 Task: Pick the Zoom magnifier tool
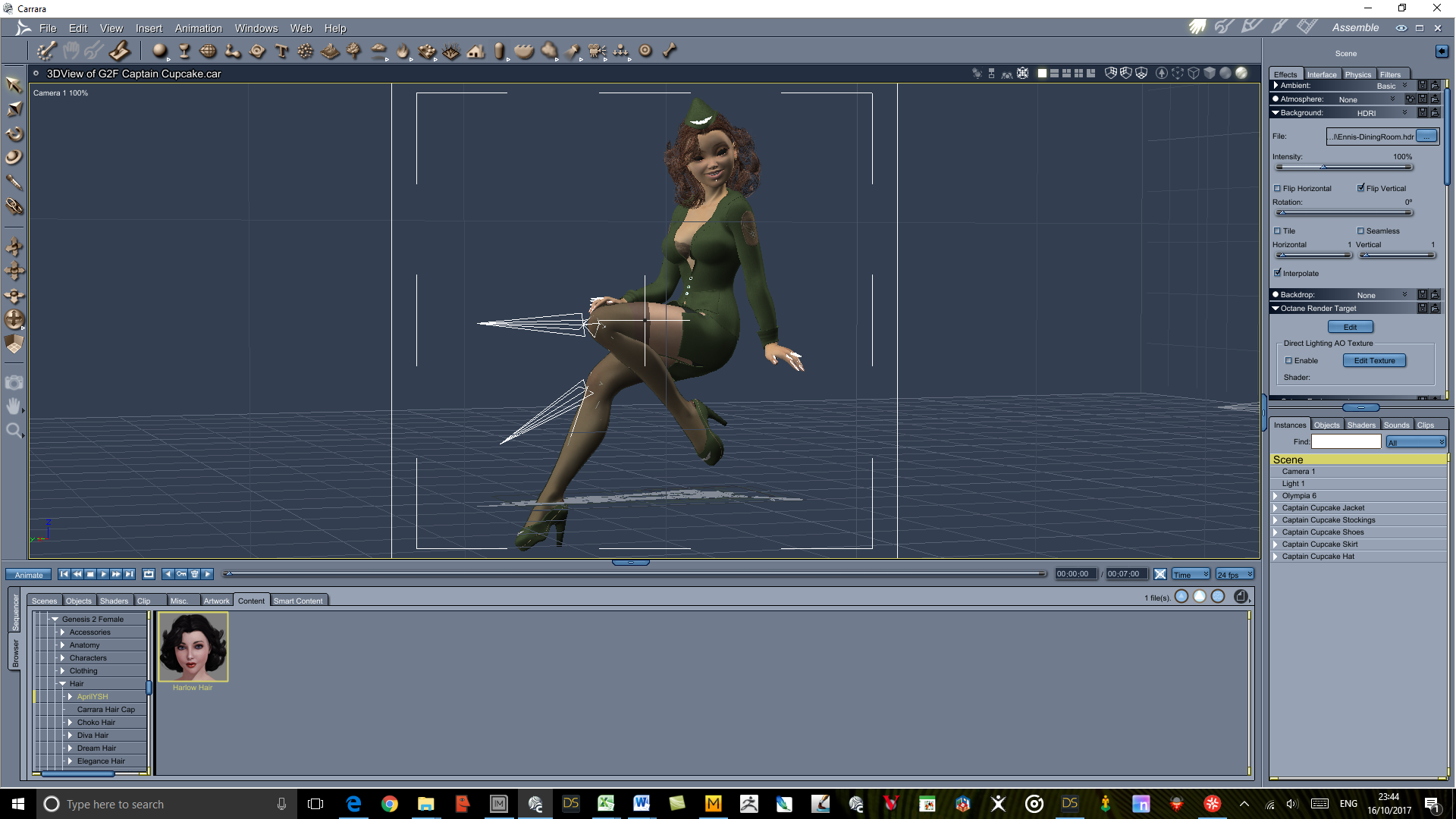click(14, 431)
